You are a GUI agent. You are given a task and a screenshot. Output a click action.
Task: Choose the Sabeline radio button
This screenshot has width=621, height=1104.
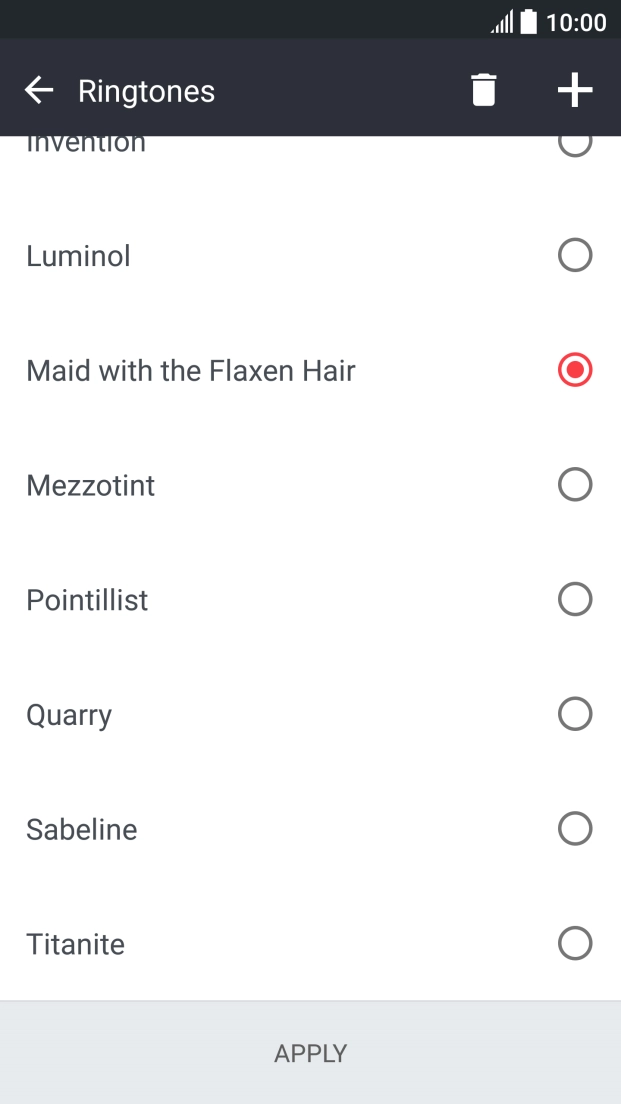click(x=575, y=829)
